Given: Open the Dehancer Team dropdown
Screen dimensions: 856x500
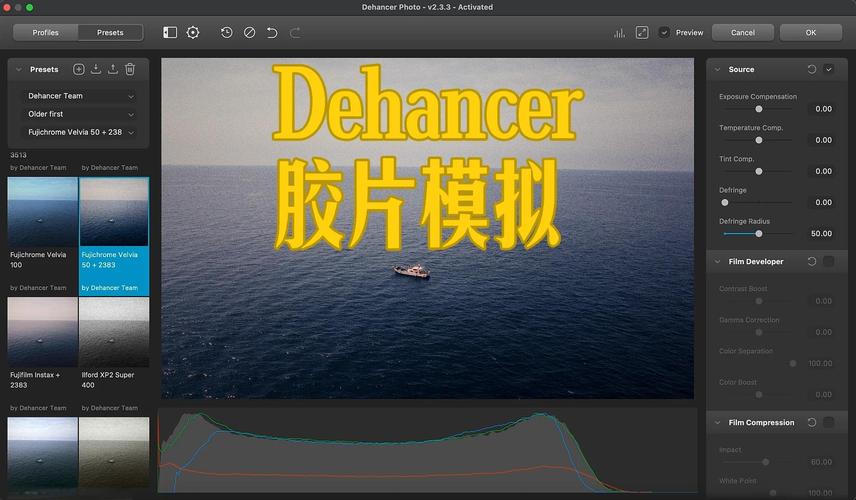Looking at the screenshot, I should pyautogui.click(x=80, y=96).
